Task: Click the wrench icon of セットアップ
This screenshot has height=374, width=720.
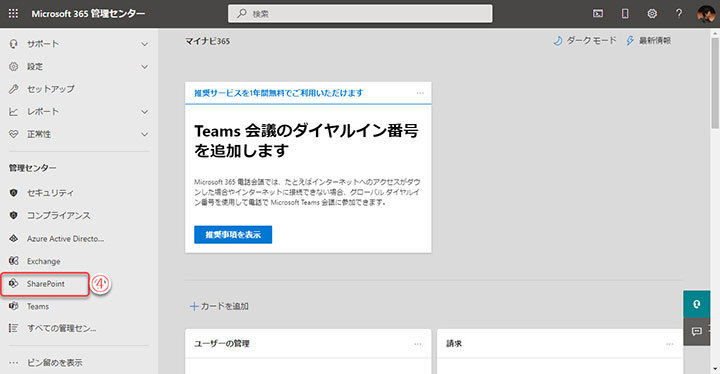Action: point(13,89)
